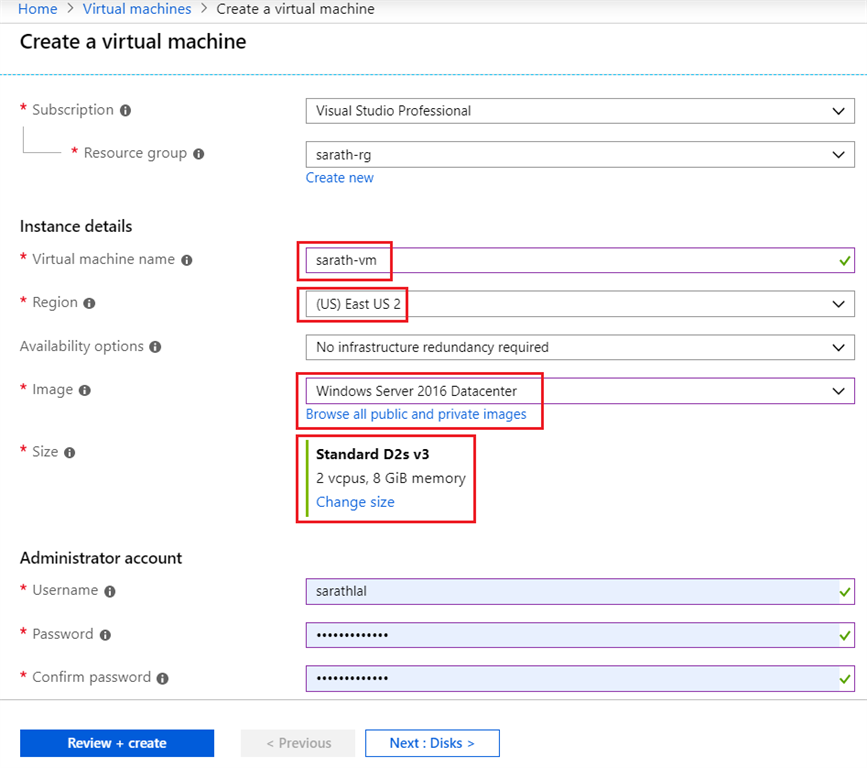This screenshot has width=867, height=768.
Task: Click the info icon beside Region
Action: pos(90,303)
